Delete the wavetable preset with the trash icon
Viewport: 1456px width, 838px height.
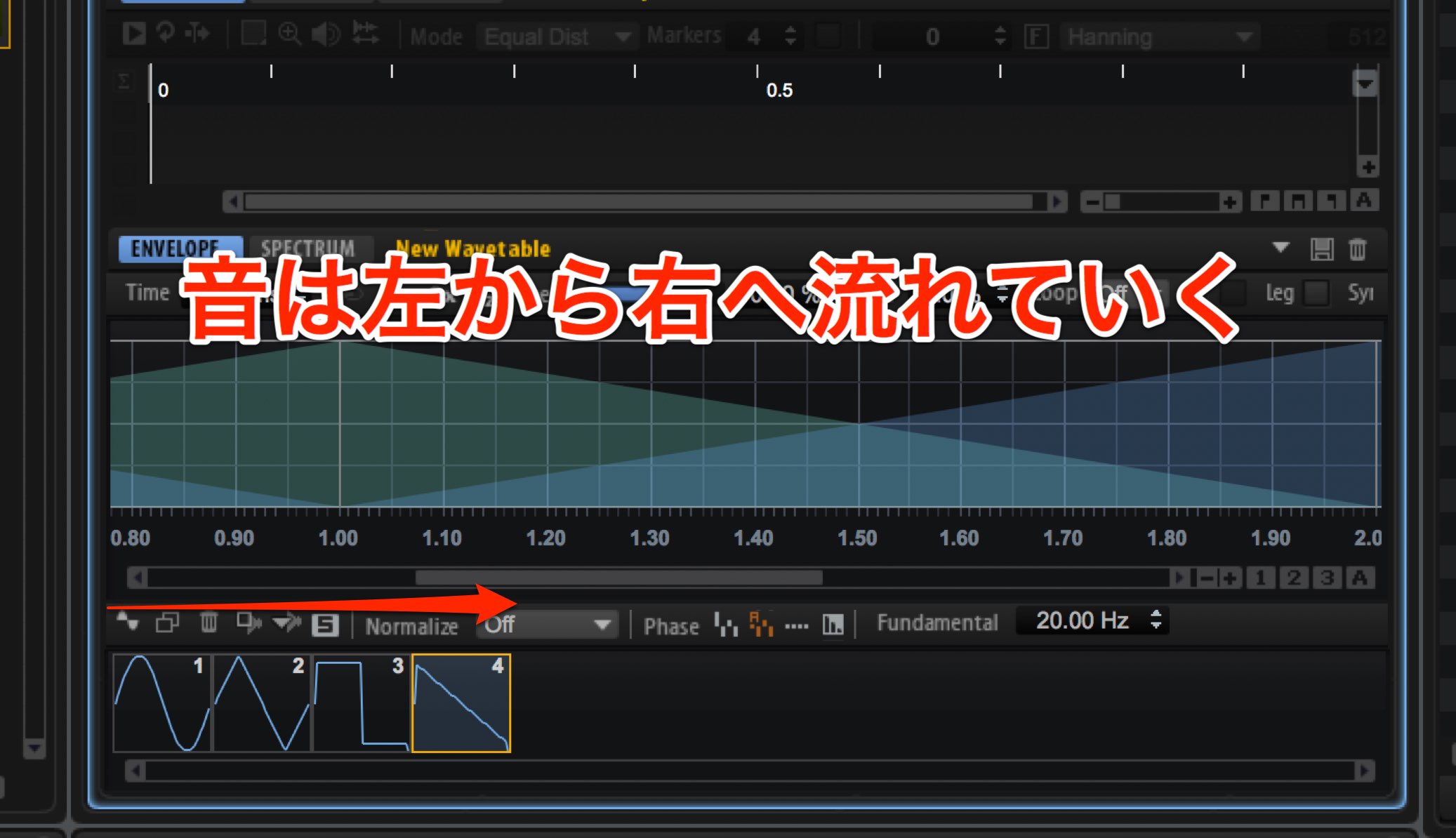pos(1357,249)
